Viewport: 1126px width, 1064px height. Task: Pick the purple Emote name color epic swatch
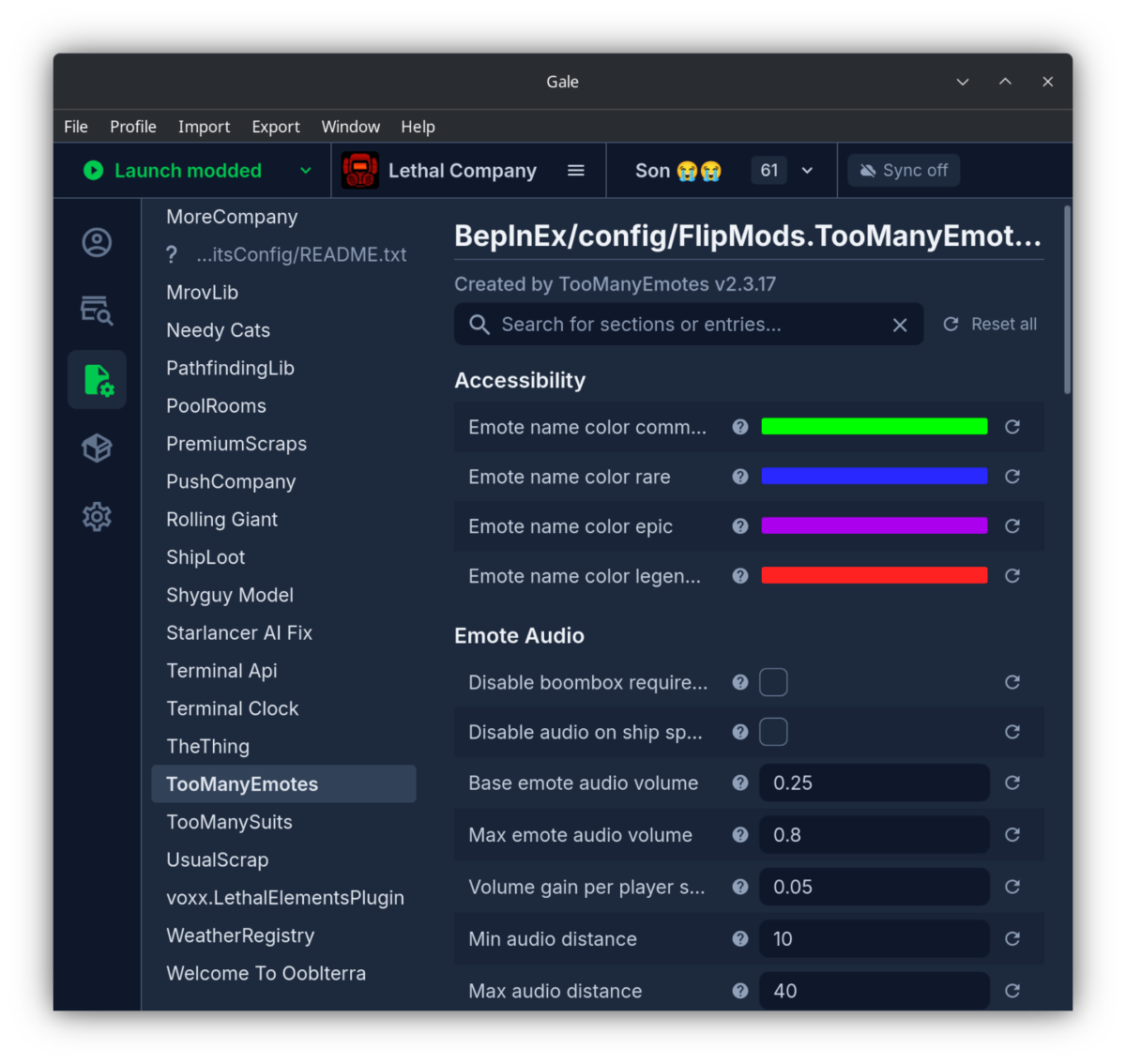tap(875, 526)
